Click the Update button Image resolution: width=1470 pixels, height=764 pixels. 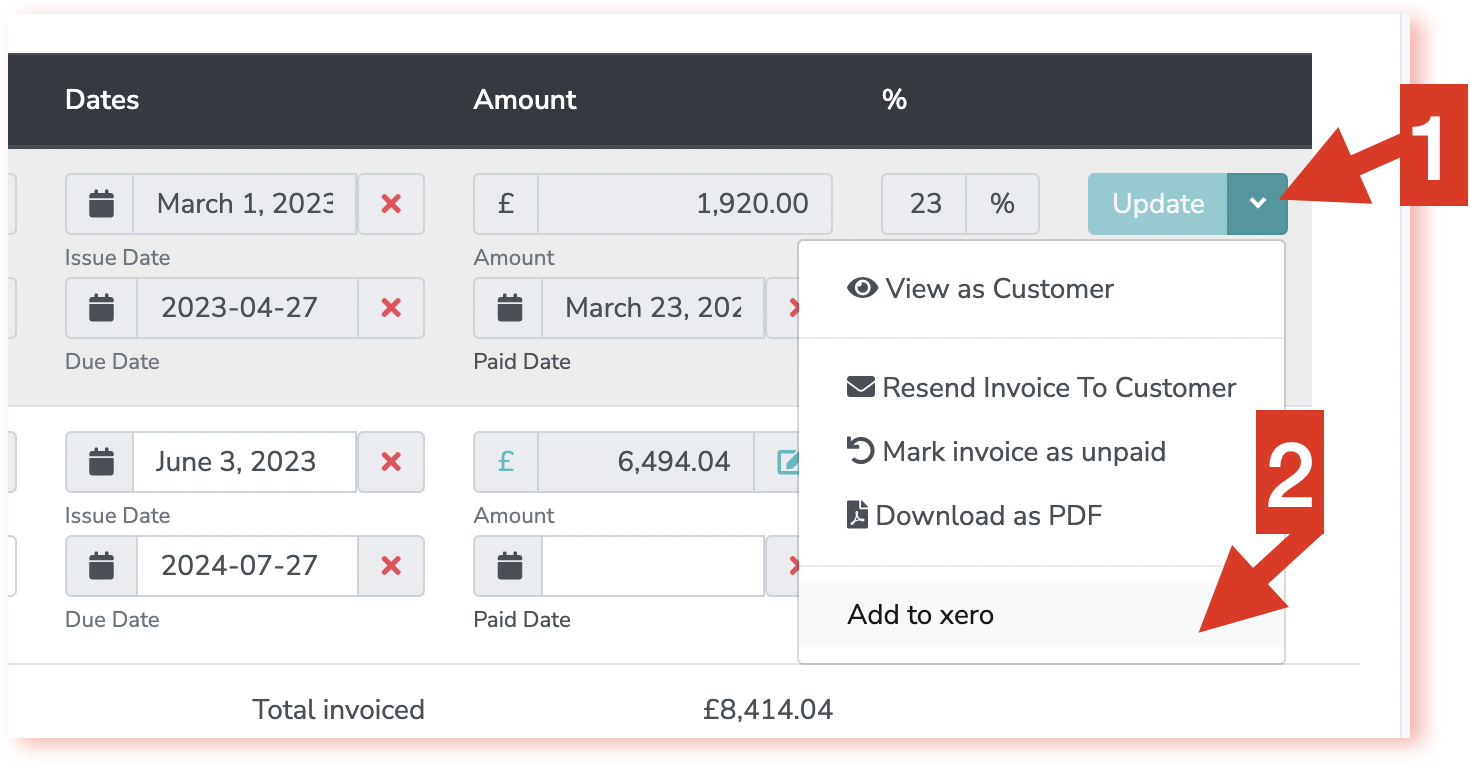tap(1158, 204)
